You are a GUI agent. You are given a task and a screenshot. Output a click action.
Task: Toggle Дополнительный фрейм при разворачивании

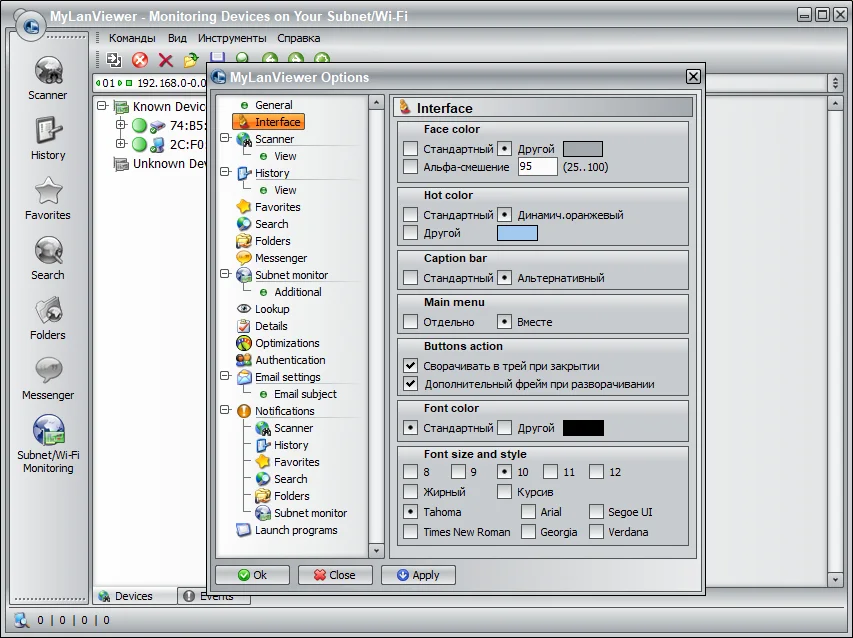411,383
